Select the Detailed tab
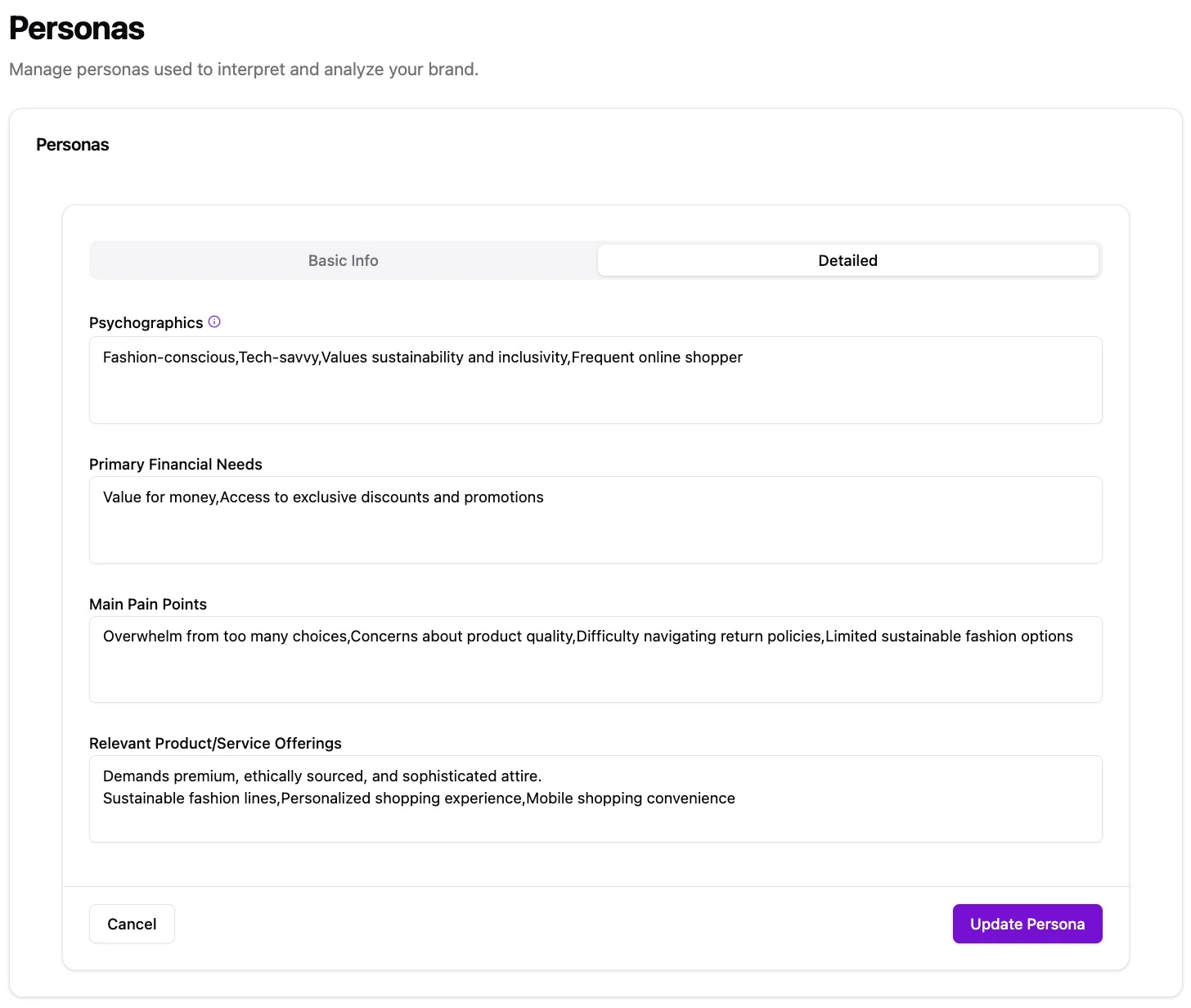The image size is (1191, 1008). point(847,260)
